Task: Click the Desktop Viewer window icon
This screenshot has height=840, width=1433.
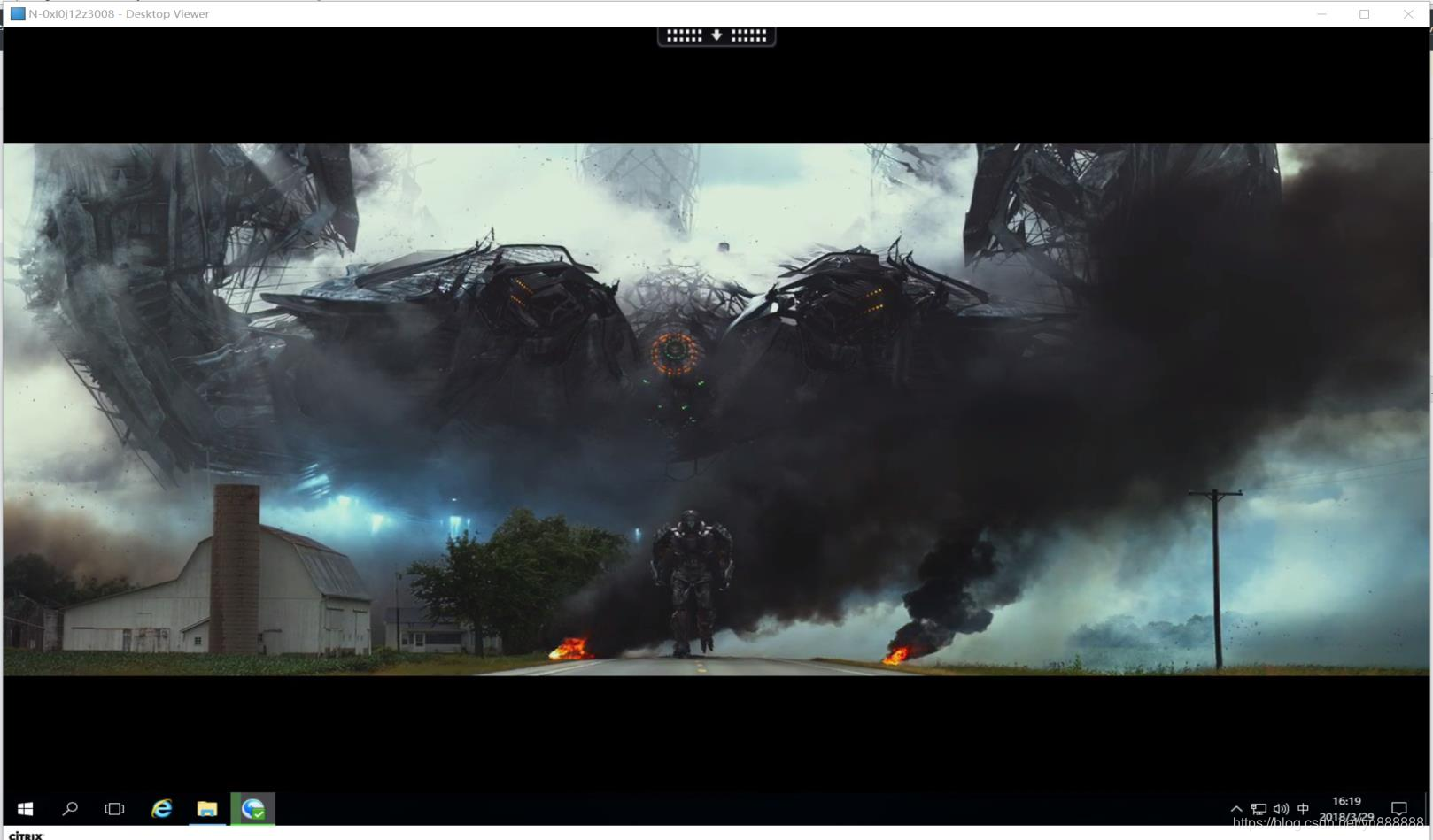Action: pyautogui.click(x=18, y=13)
